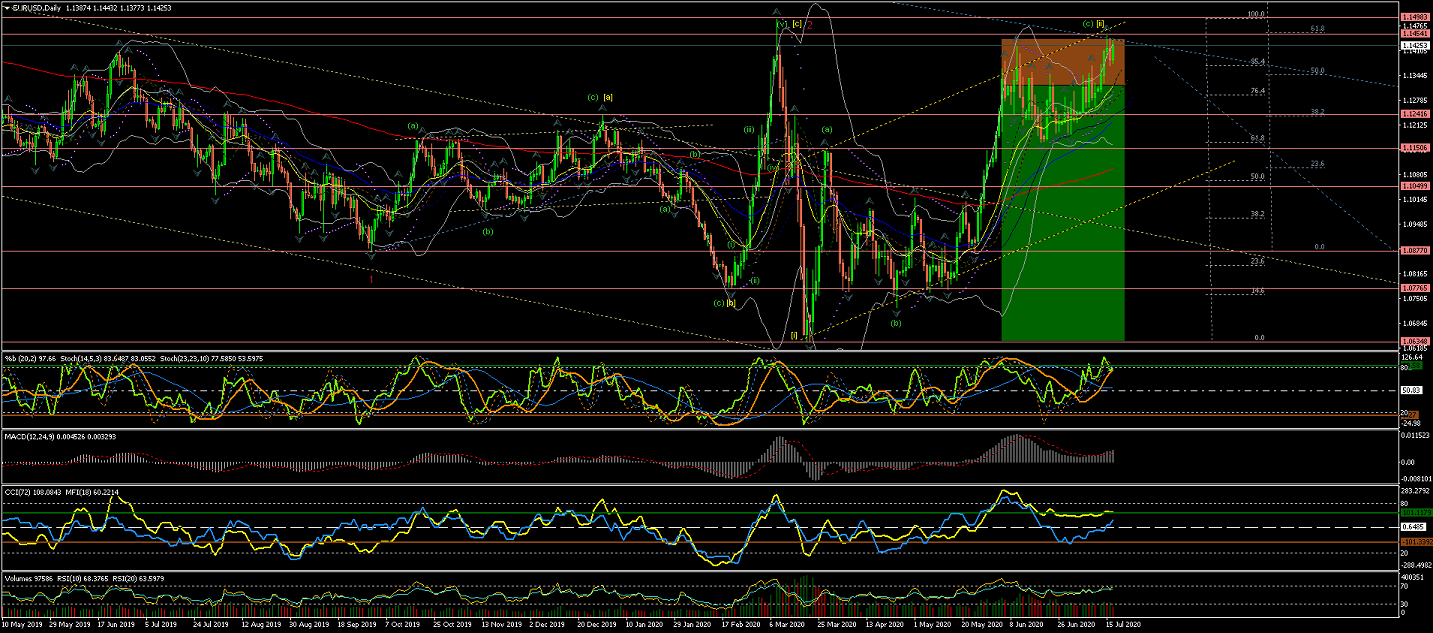The image size is (1433, 633).
Task: Open the chart menu triangle beside EURUSD,Daily
Action: tap(6, 7)
